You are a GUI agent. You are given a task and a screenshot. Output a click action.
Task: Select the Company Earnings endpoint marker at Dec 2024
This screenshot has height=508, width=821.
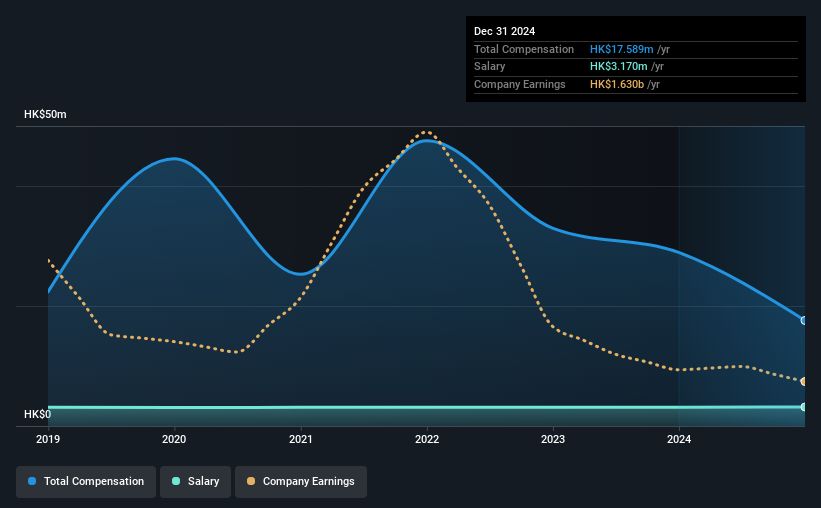tap(804, 382)
